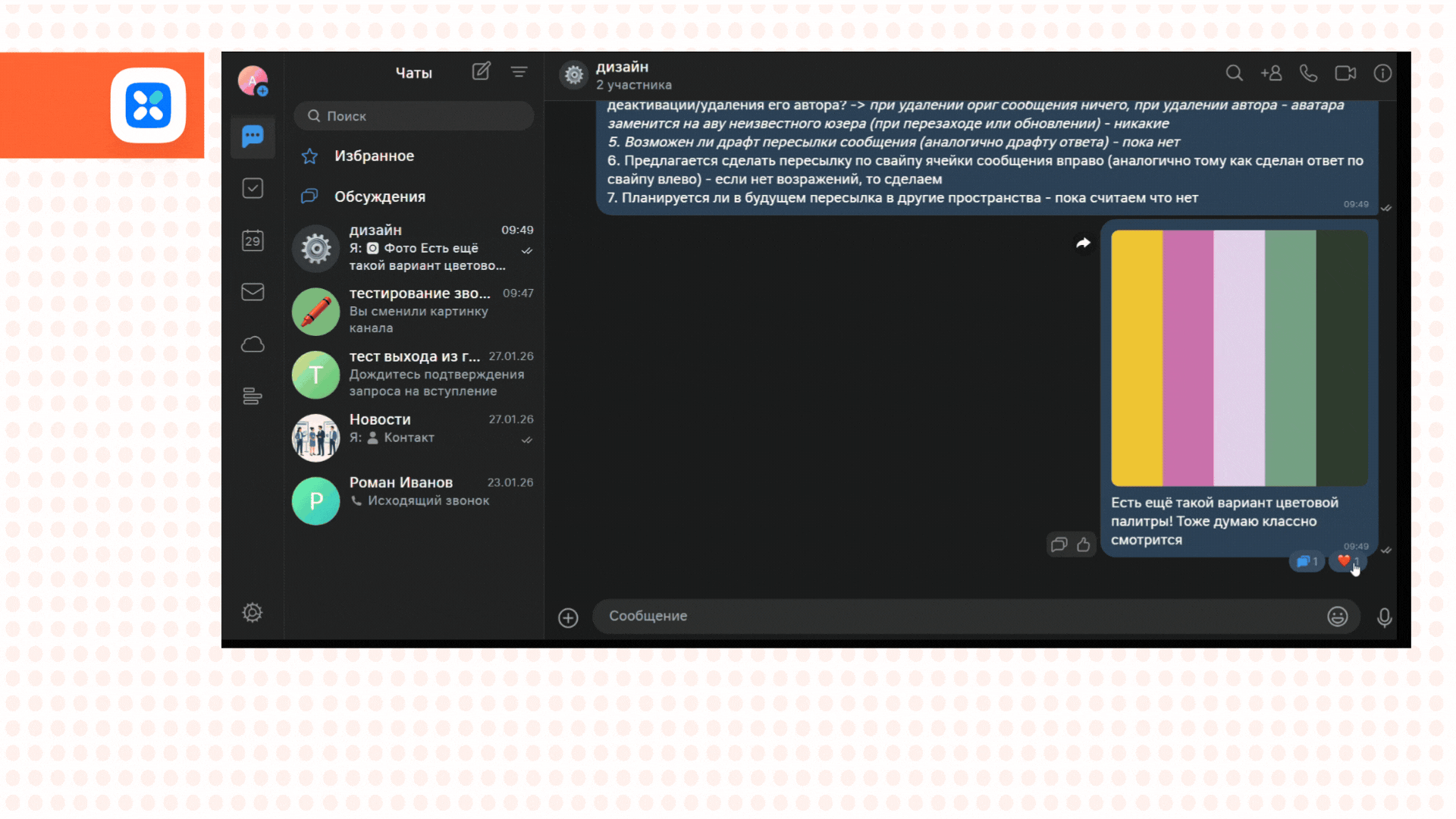
Task: Open the comments counter under the message
Action: 1307,561
